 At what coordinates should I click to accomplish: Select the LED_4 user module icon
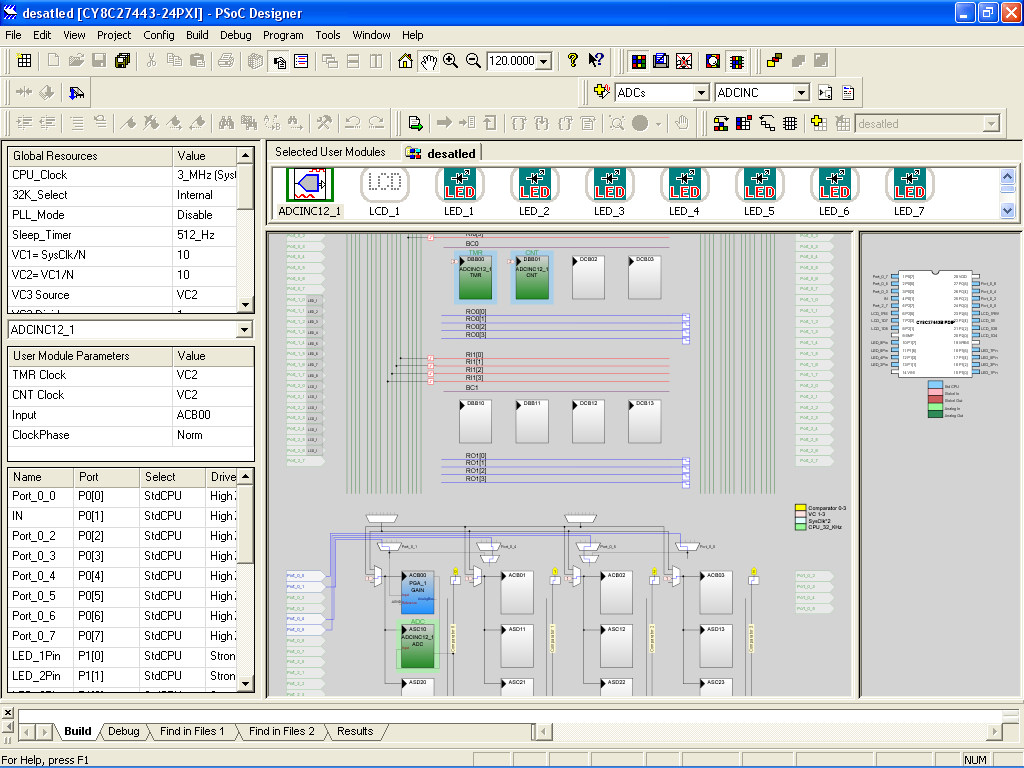[684, 193]
